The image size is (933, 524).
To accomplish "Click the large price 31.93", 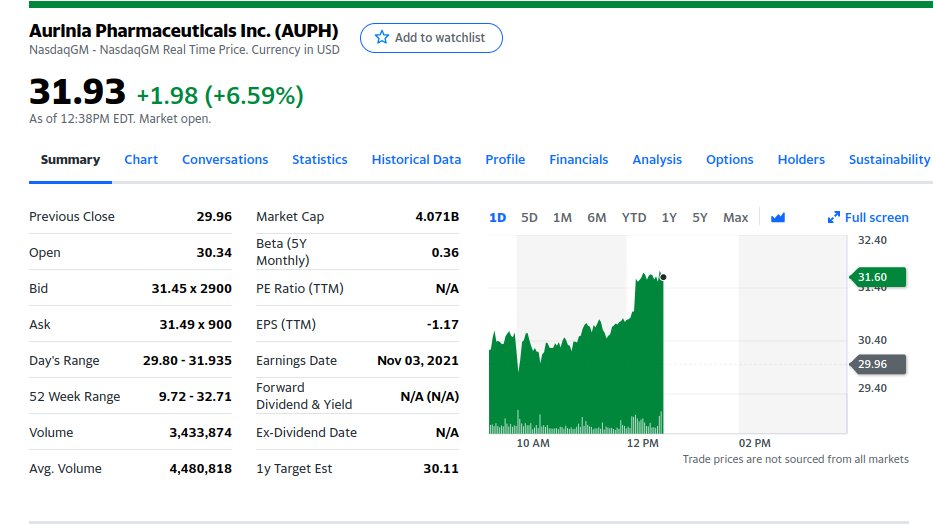I will click(77, 92).
